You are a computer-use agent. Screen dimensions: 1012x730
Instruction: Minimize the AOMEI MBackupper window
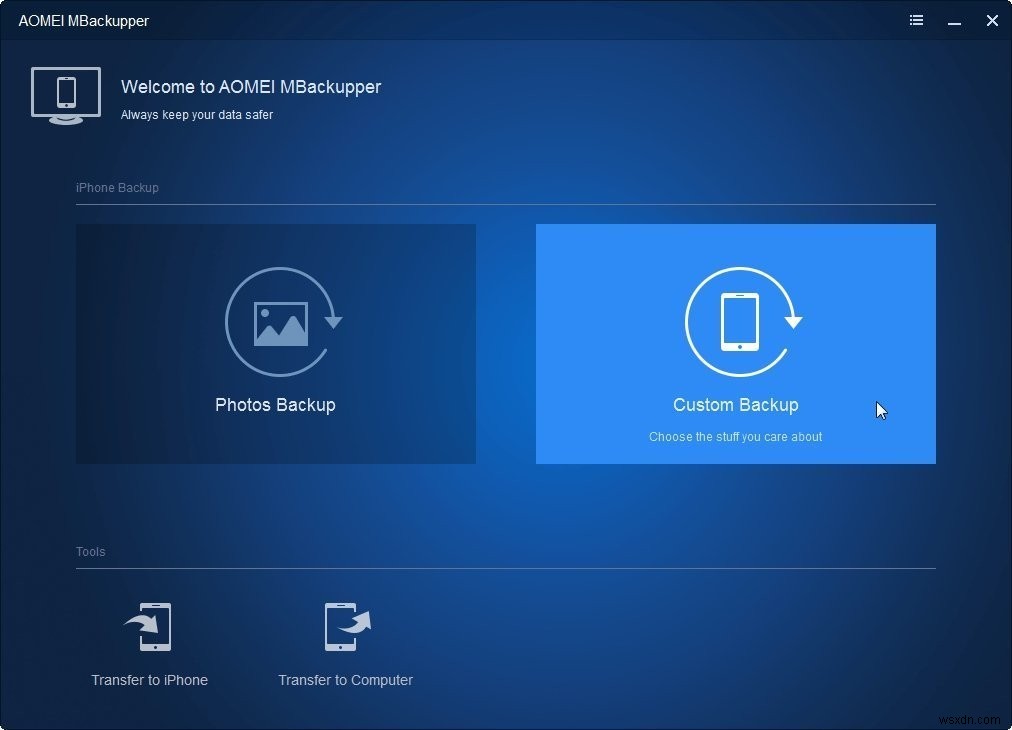(954, 20)
